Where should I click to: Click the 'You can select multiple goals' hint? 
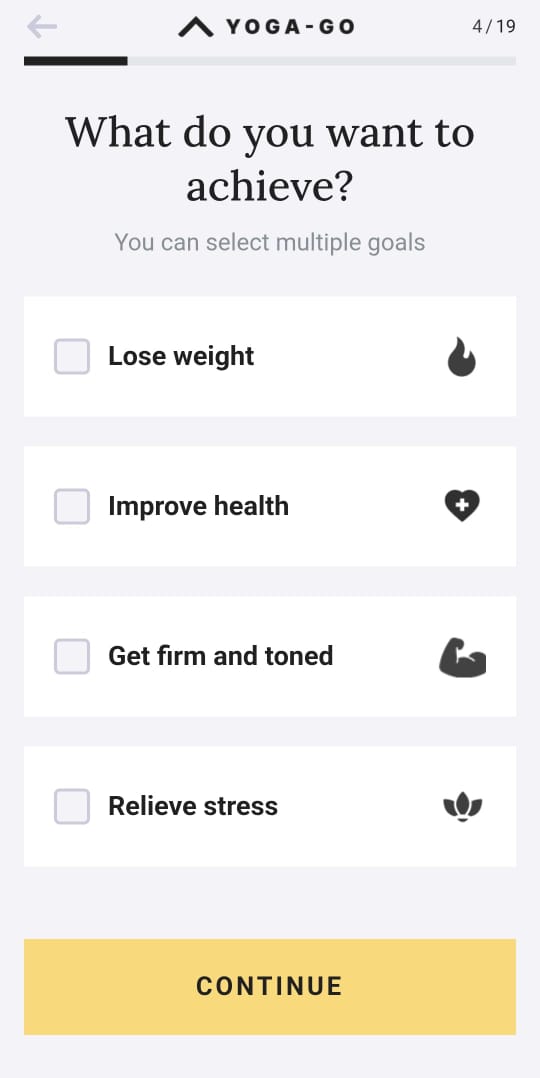click(x=270, y=242)
